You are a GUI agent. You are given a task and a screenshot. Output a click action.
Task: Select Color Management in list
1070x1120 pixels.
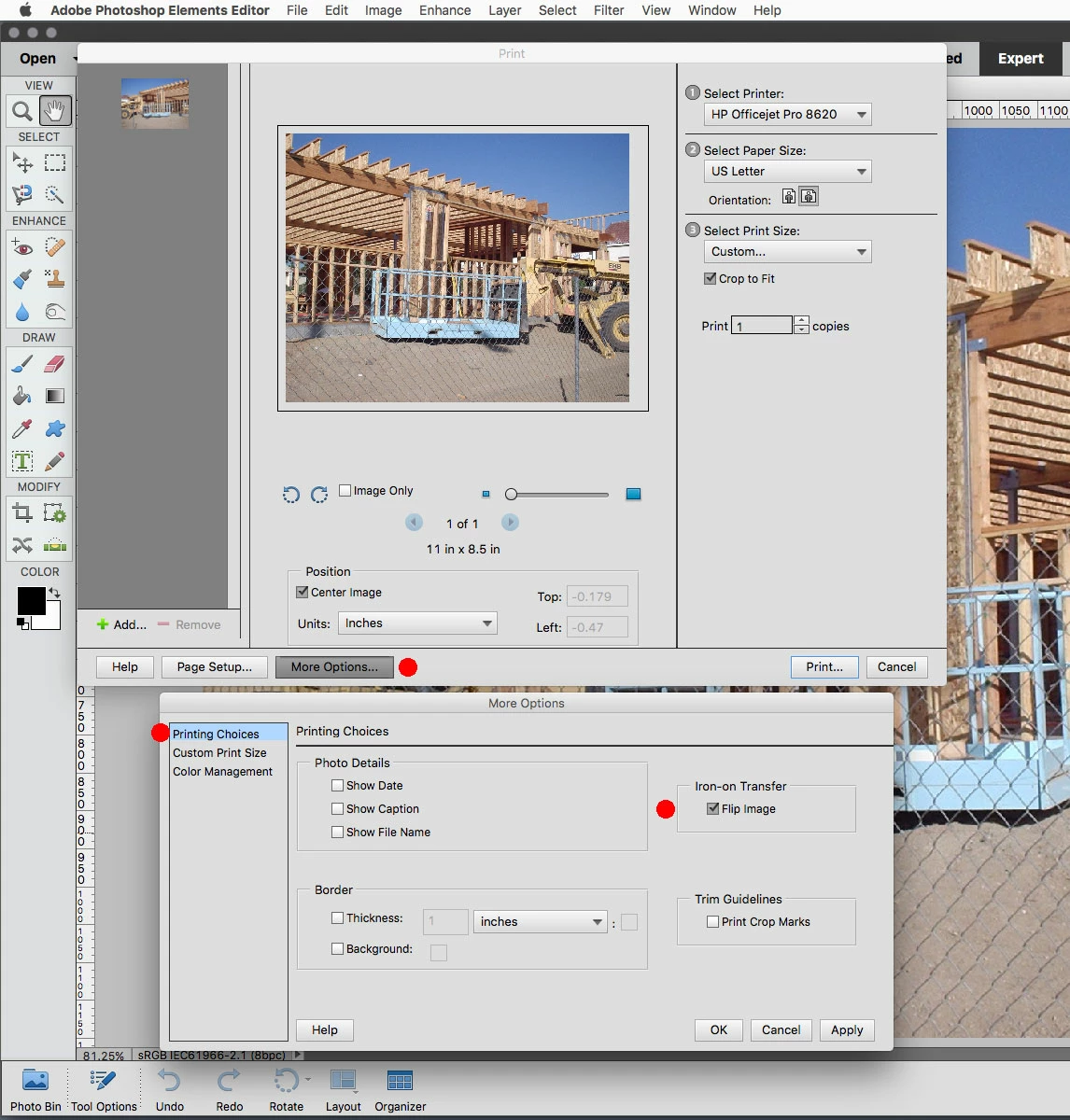point(222,771)
